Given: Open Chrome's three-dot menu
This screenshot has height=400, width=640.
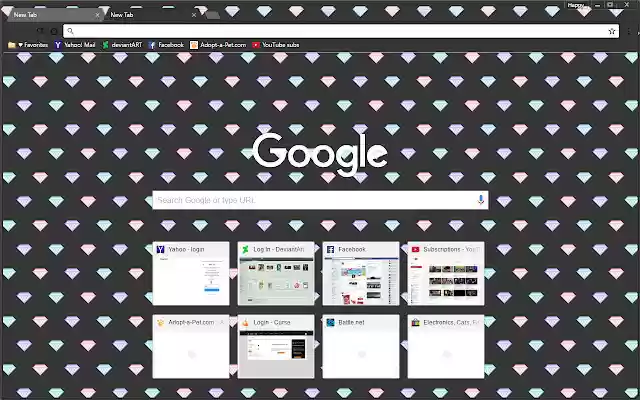Looking at the screenshot, I should pos(629,31).
